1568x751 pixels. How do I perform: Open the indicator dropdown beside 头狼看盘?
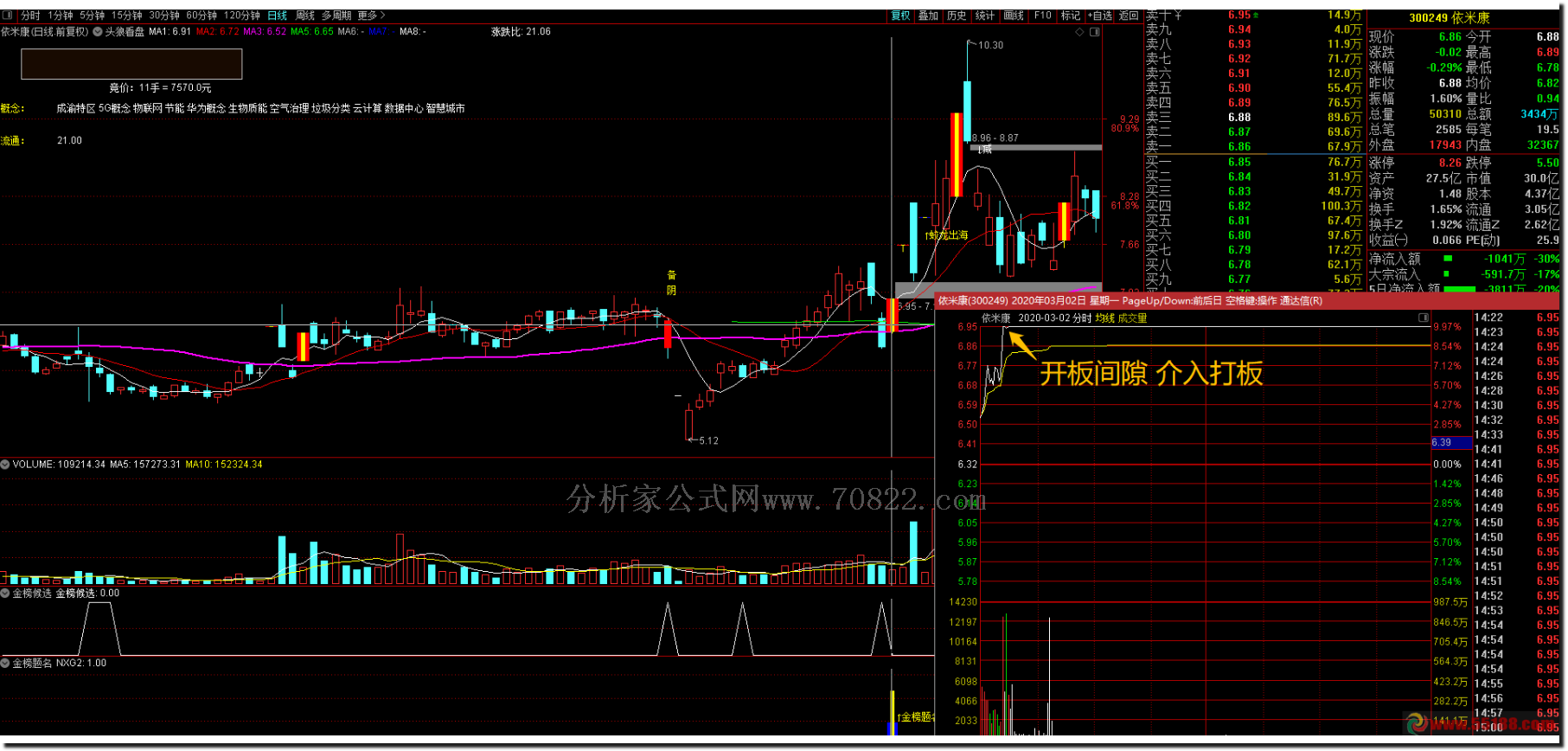(x=97, y=31)
